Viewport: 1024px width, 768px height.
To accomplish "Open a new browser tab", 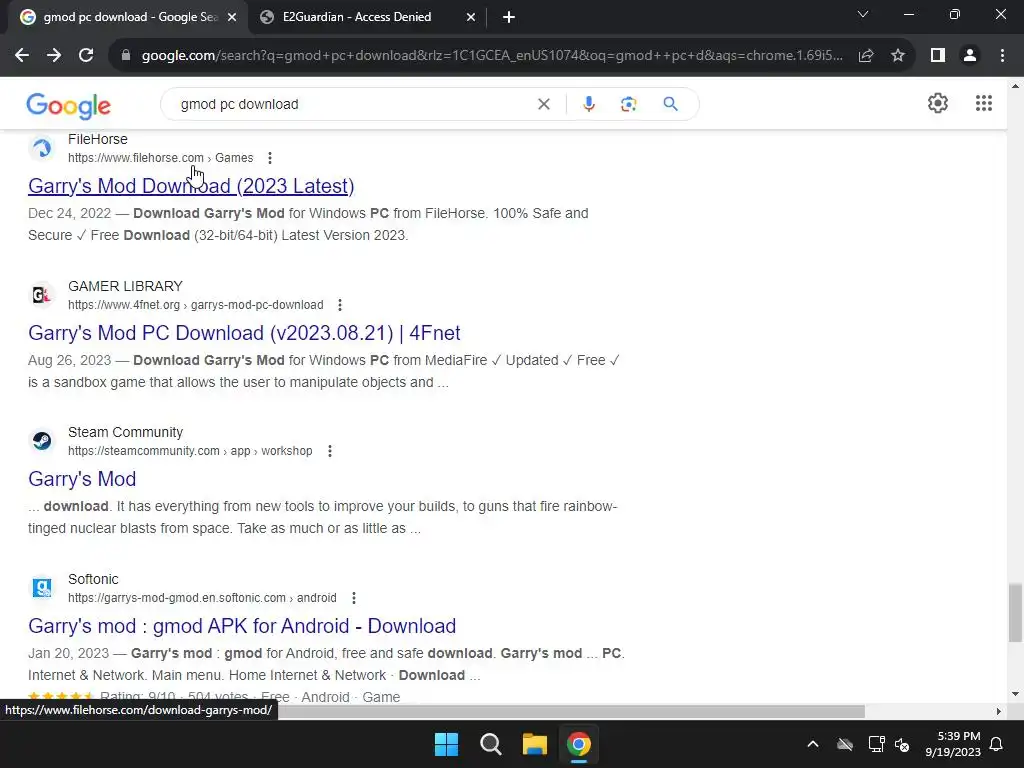I will tap(509, 18).
